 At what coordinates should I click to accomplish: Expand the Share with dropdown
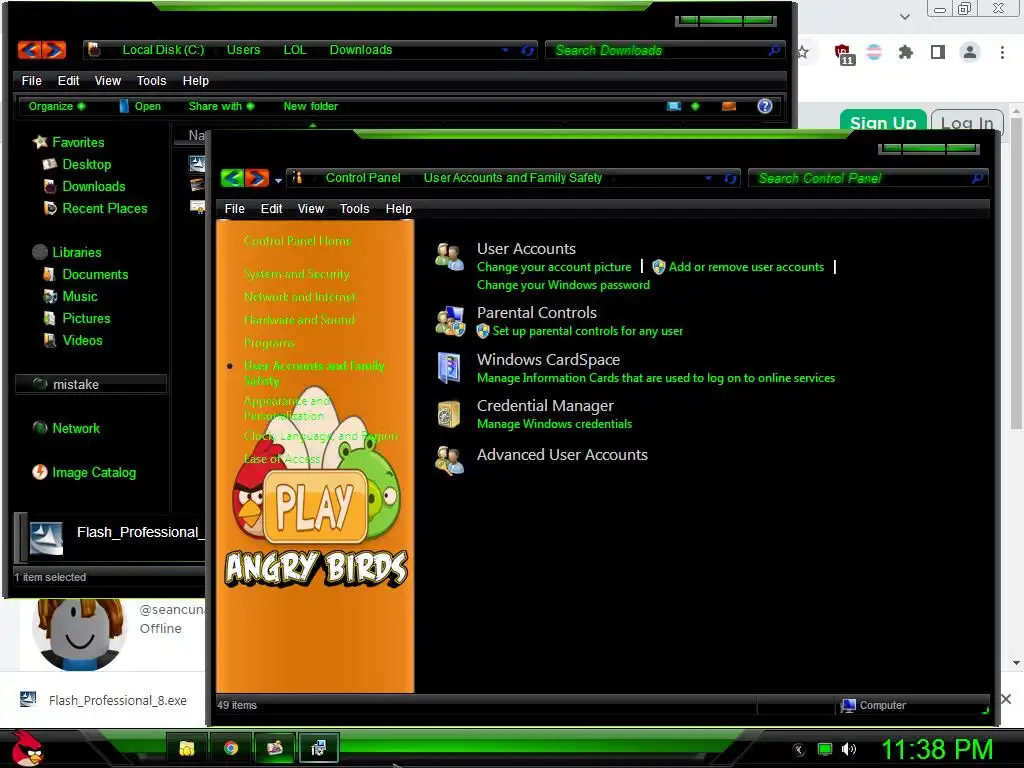[x=221, y=106]
